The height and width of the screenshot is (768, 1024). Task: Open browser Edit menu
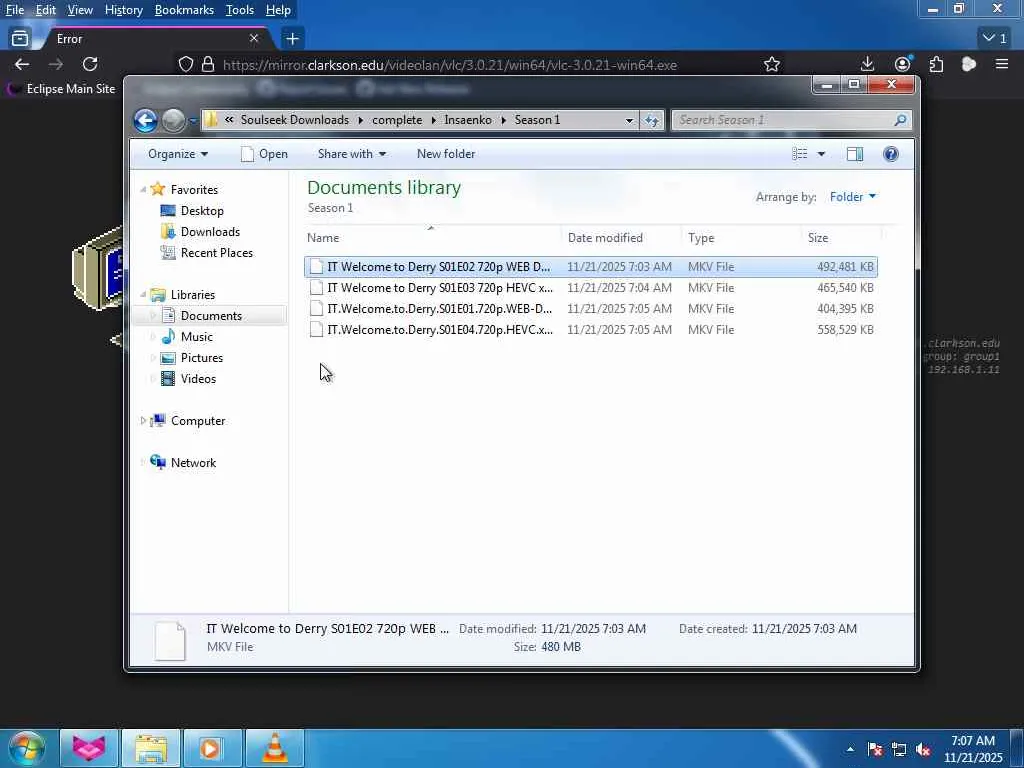coord(45,10)
